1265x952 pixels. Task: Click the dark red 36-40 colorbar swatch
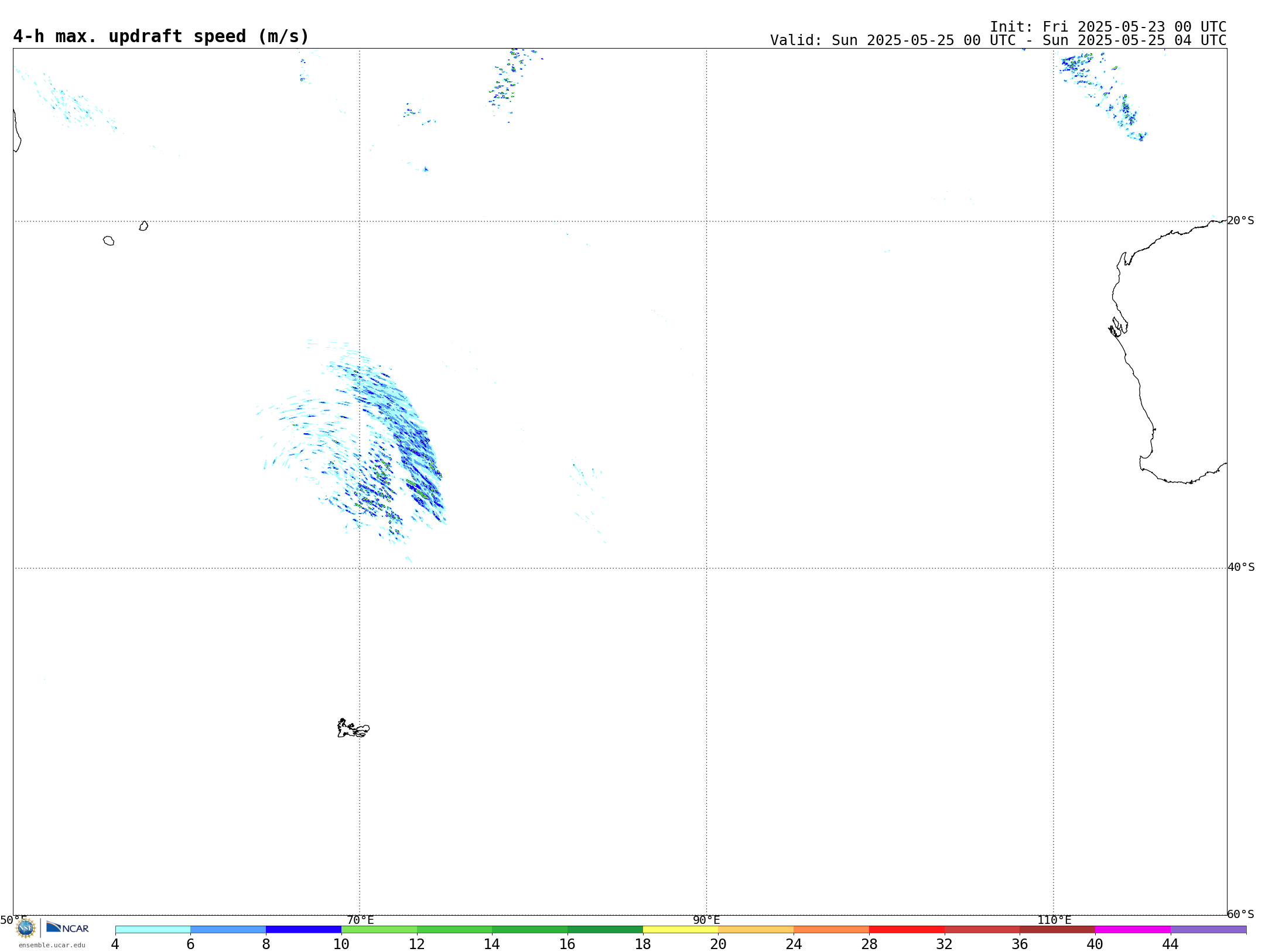tap(1058, 929)
